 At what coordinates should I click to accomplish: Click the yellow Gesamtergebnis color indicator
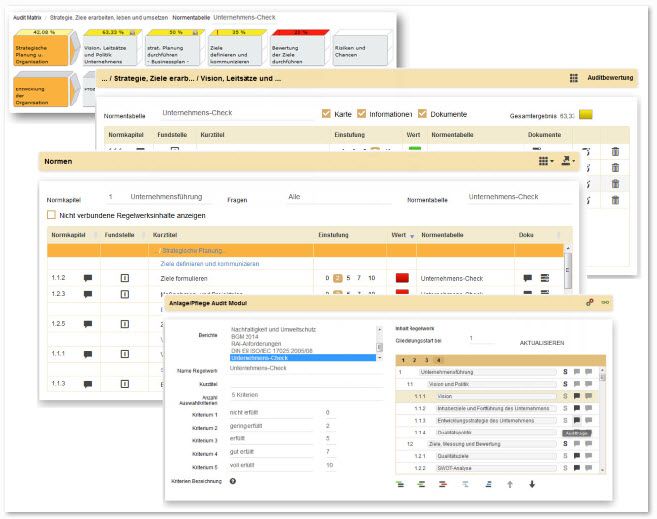586,114
